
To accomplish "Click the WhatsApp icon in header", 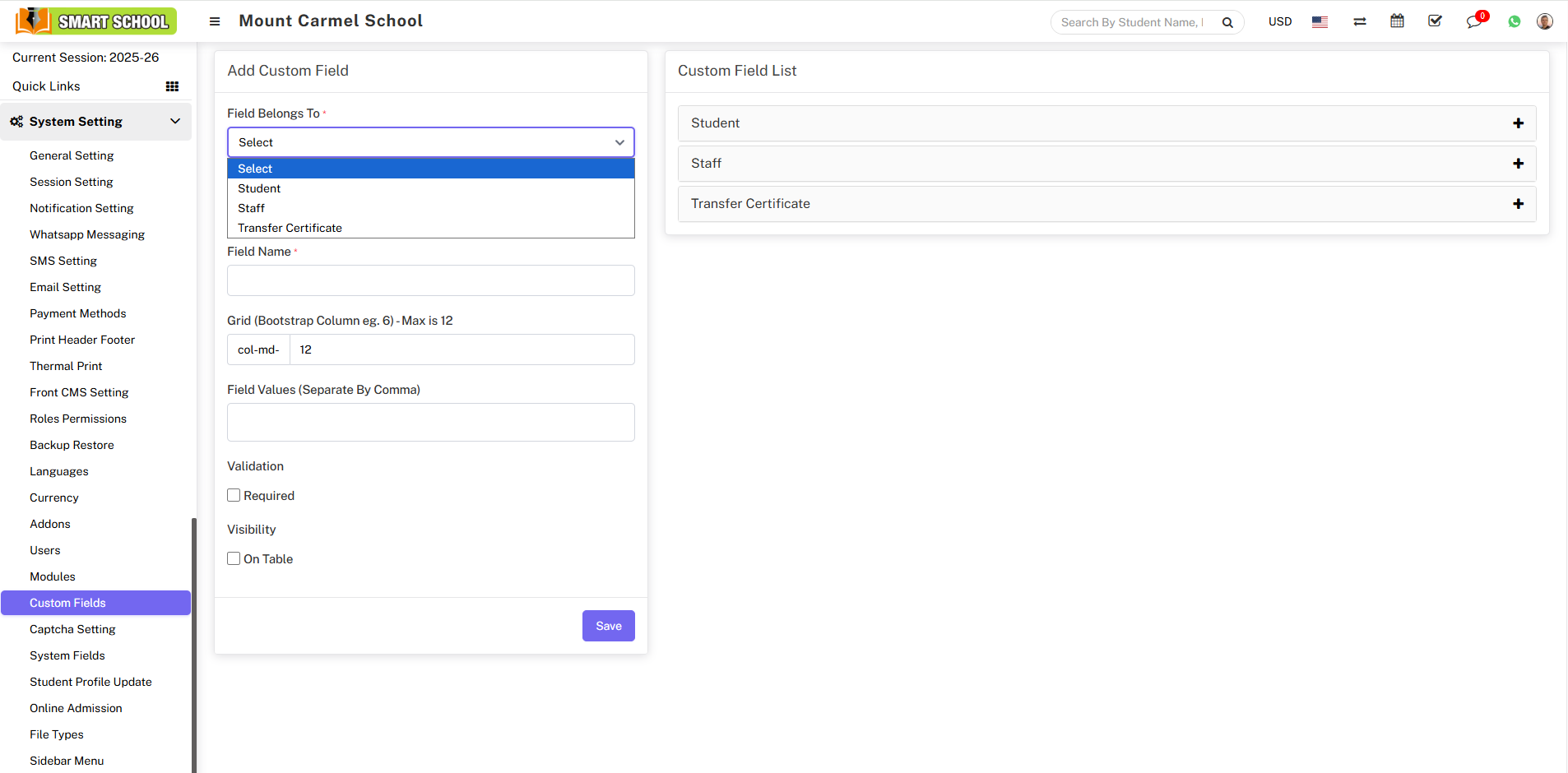I will 1514,22.
